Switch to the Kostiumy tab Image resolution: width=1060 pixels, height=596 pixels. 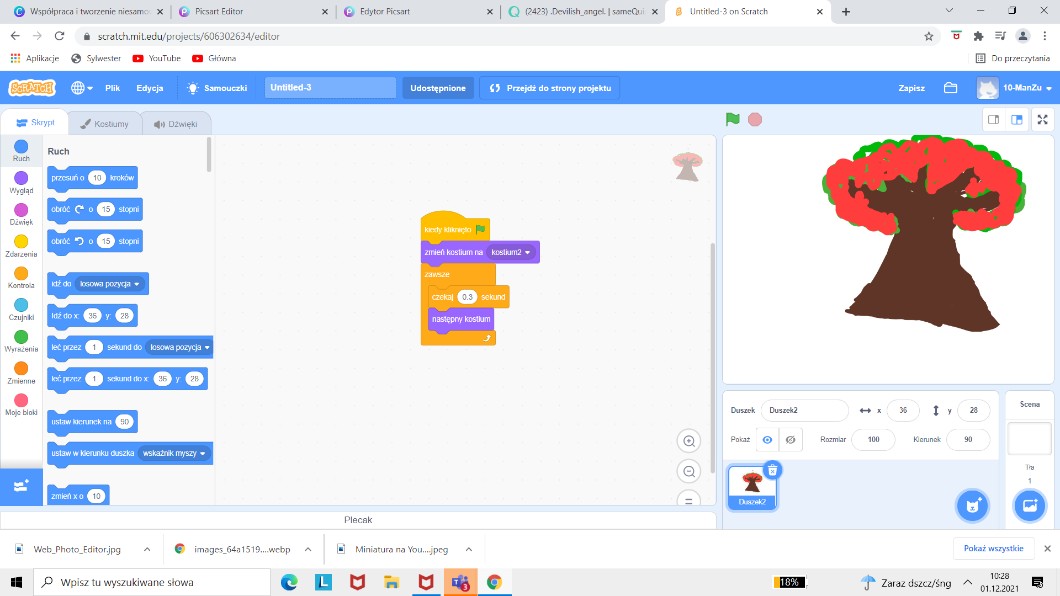105,124
